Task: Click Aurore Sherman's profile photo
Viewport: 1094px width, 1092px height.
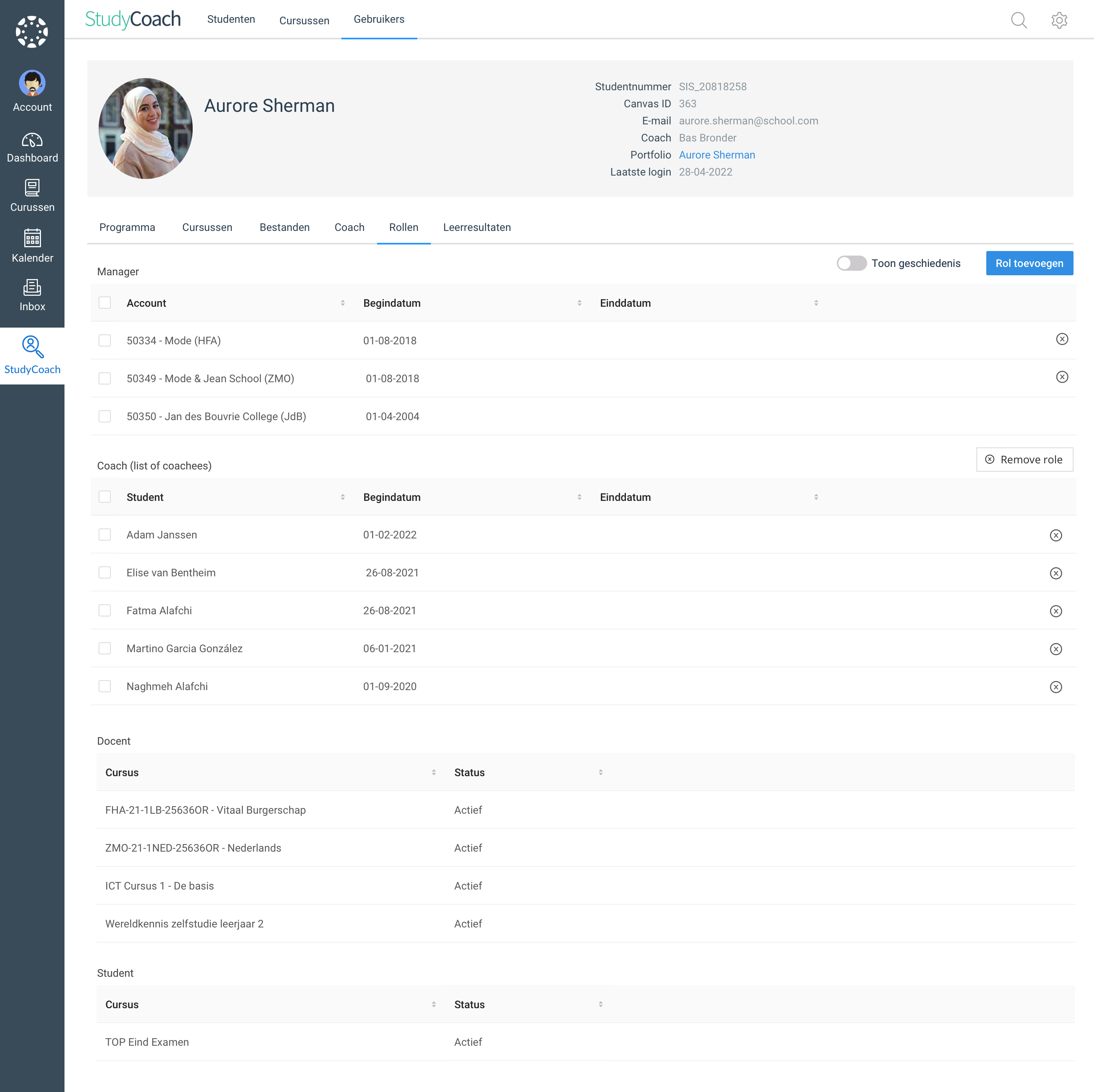Action: (x=146, y=129)
